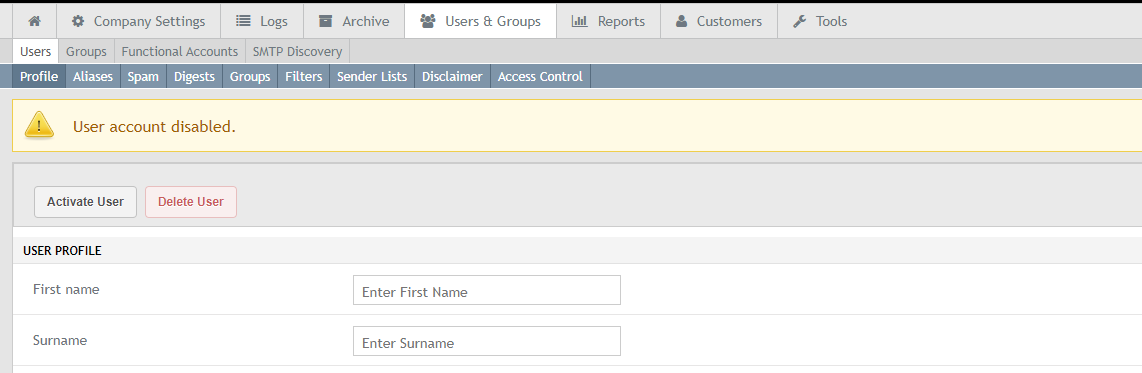Image resolution: width=1142 pixels, height=373 pixels.
Task: Go to the Home icon tab
Action: (x=34, y=21)
